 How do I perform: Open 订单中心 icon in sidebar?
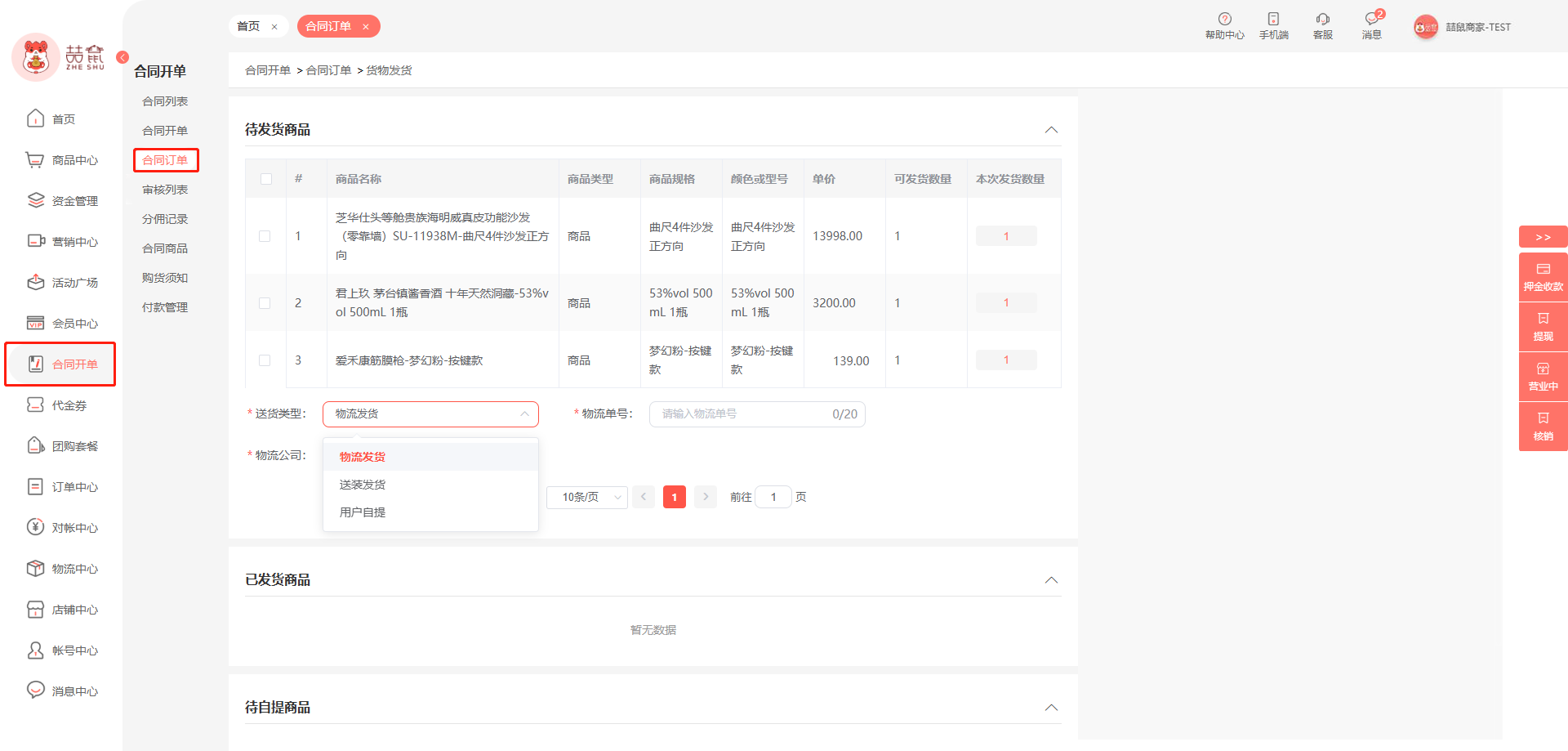[35, 486]
